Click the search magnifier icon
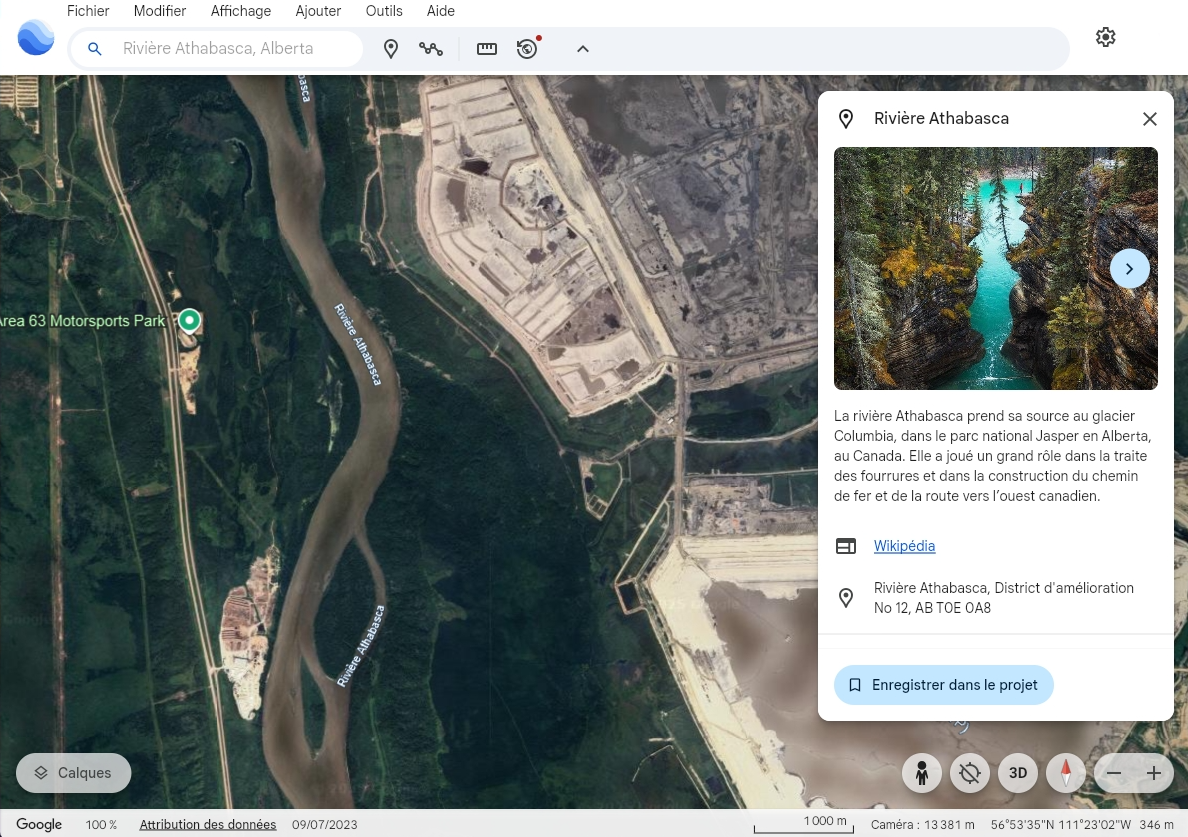This screenshot has height=837, width=1188. pos(95,48)
